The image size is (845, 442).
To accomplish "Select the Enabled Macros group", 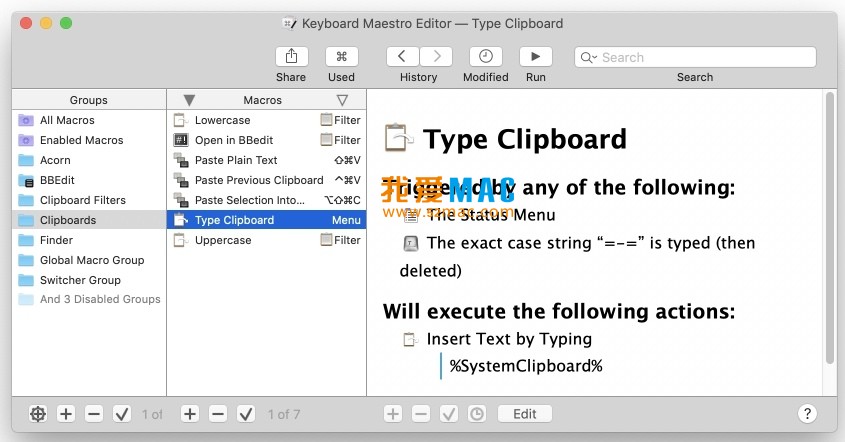I will coord(89,140).
